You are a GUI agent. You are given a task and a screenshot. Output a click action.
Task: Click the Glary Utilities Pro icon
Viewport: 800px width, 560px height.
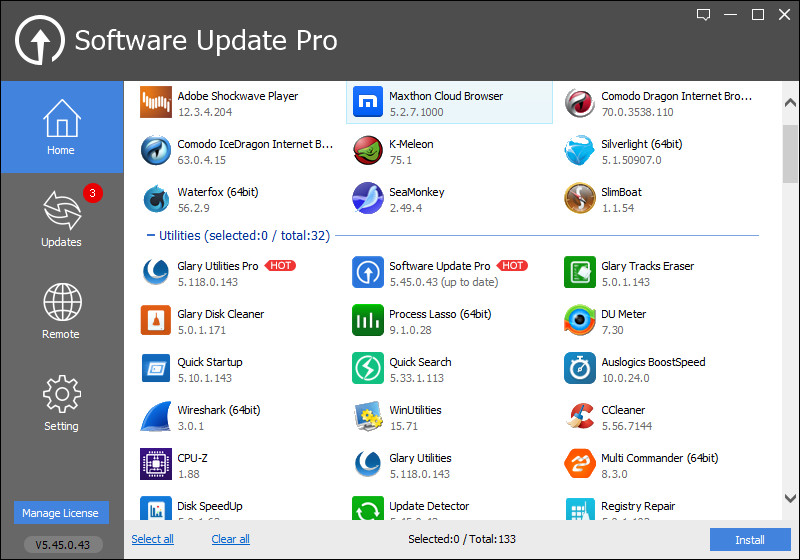point(156,272)
